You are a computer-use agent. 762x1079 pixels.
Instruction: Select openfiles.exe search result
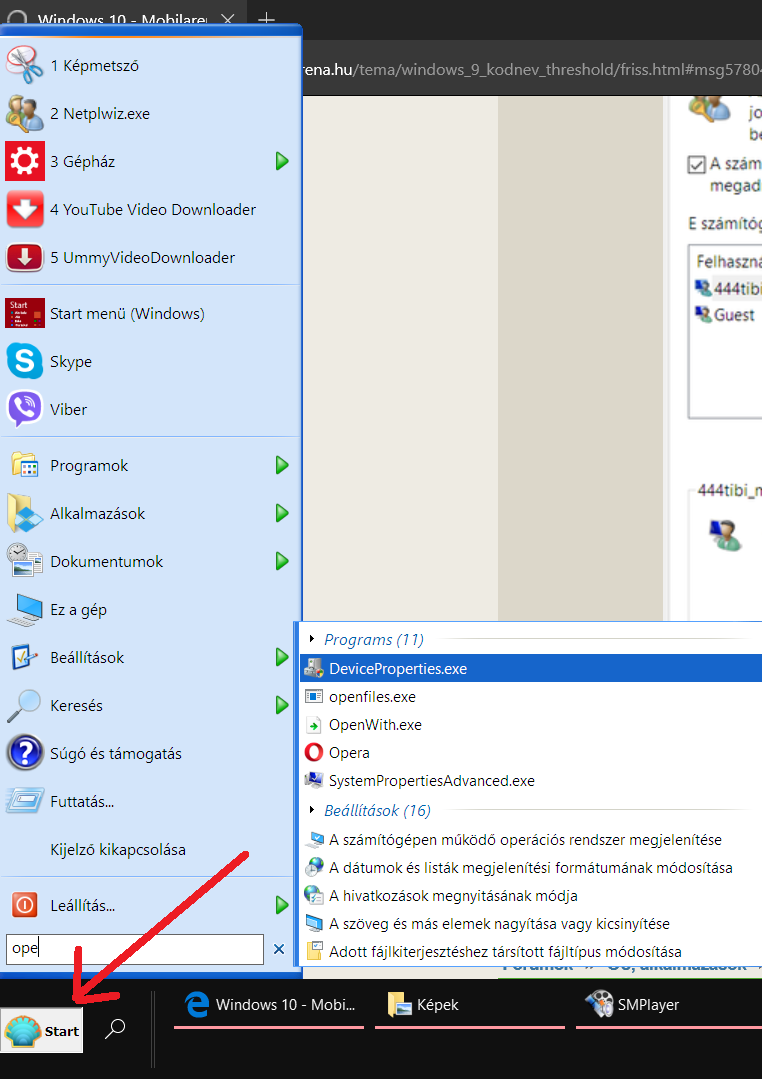pyautogui.click(x=531, y=697)
